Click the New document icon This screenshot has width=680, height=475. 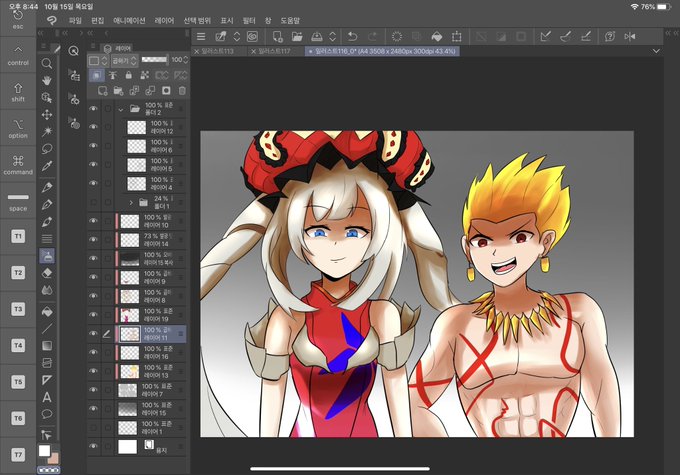tap(278, 36)
